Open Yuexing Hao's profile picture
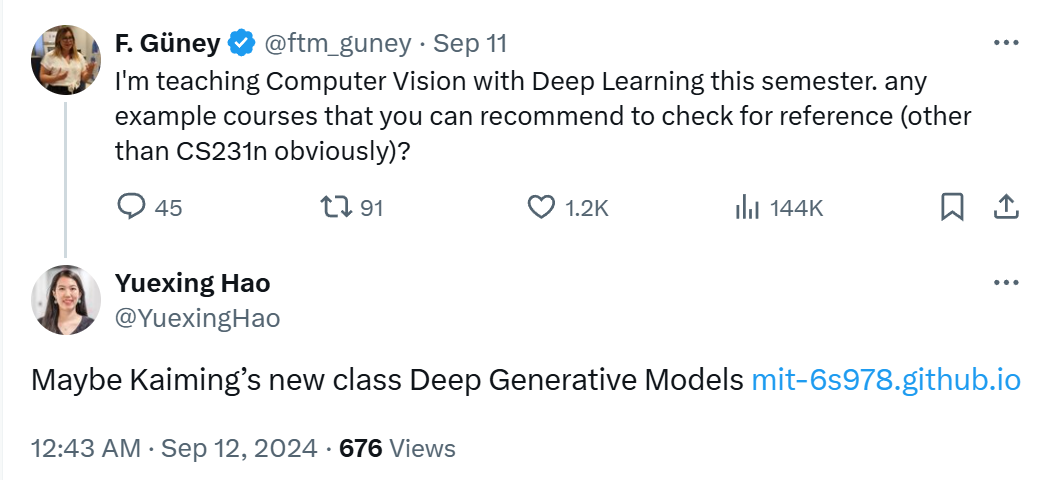 coord(65,299)
